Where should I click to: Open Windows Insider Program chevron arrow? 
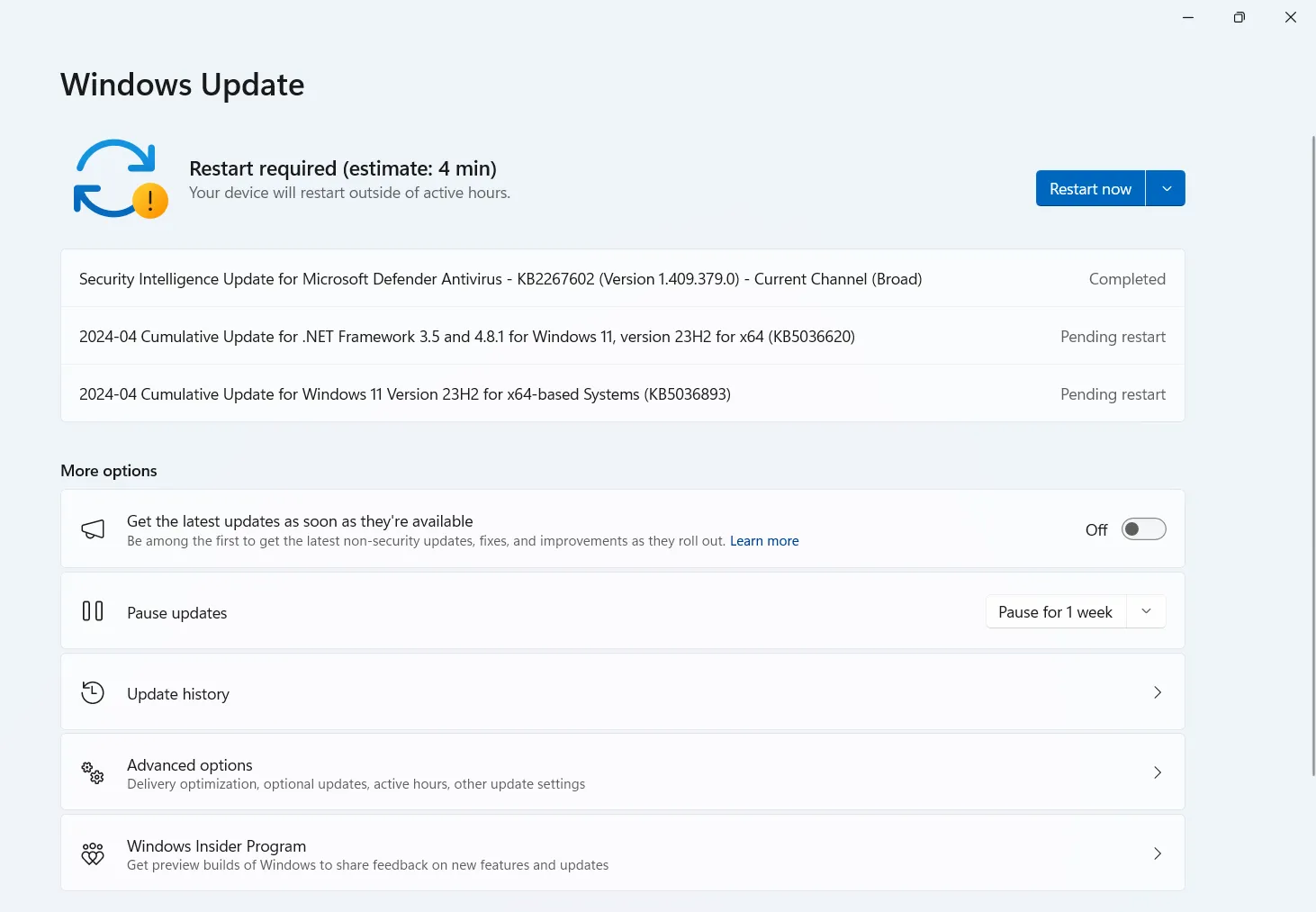1158,853
